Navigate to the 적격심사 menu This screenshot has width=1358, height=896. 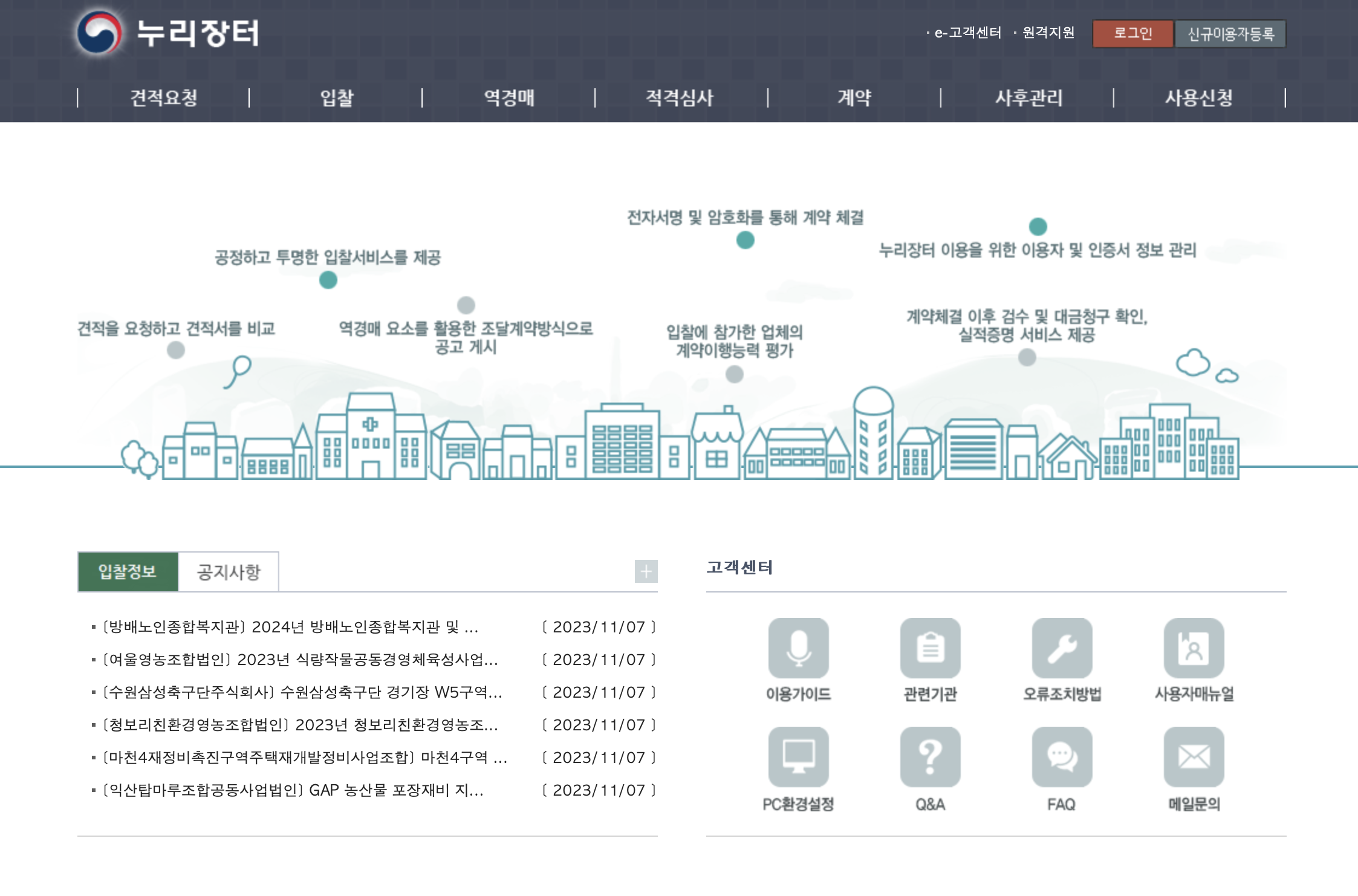click(678, 98)
